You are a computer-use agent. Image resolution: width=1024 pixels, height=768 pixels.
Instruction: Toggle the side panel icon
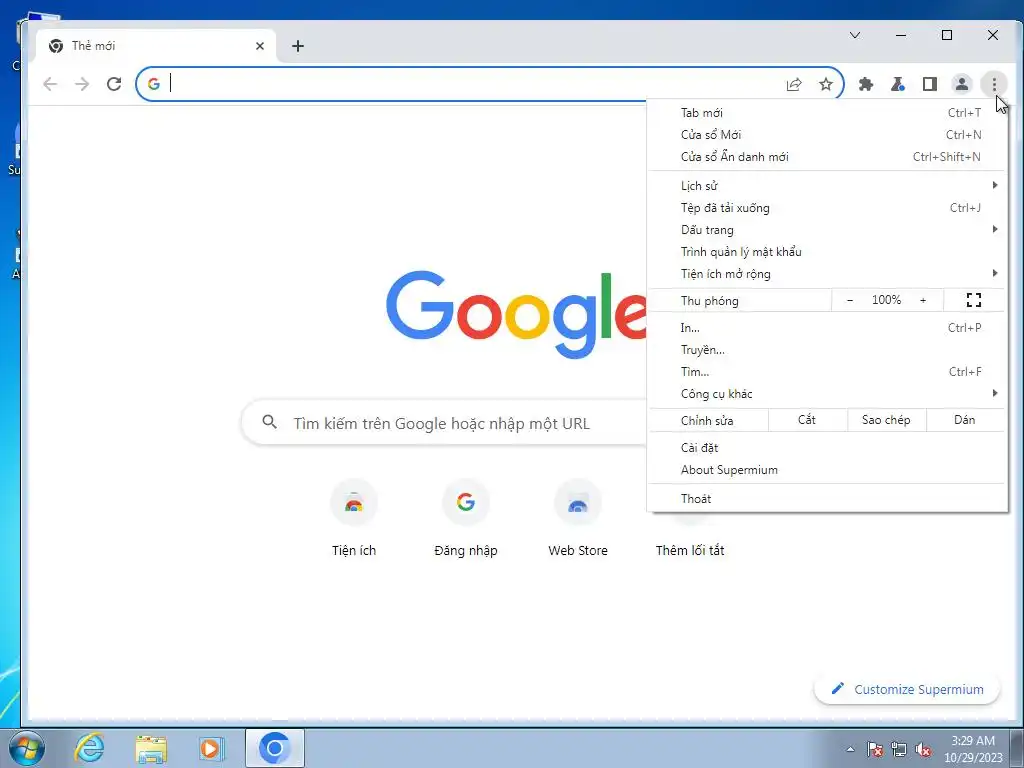click(930, 84)
